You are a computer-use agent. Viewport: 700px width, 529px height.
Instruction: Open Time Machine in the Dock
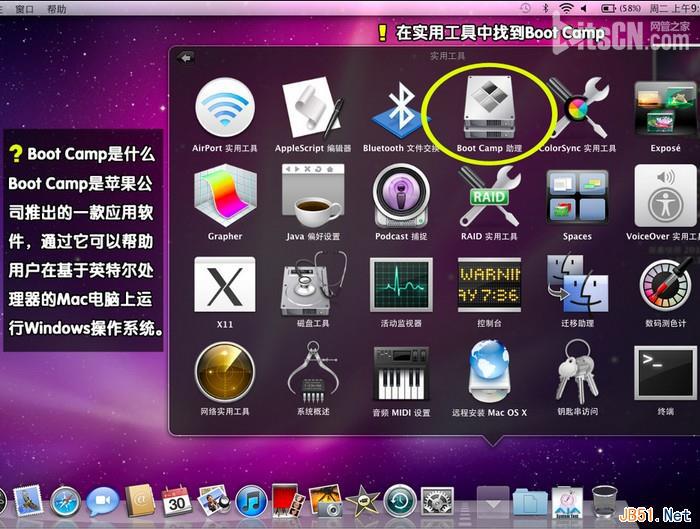pyautogui.click(x=400, y=501)
